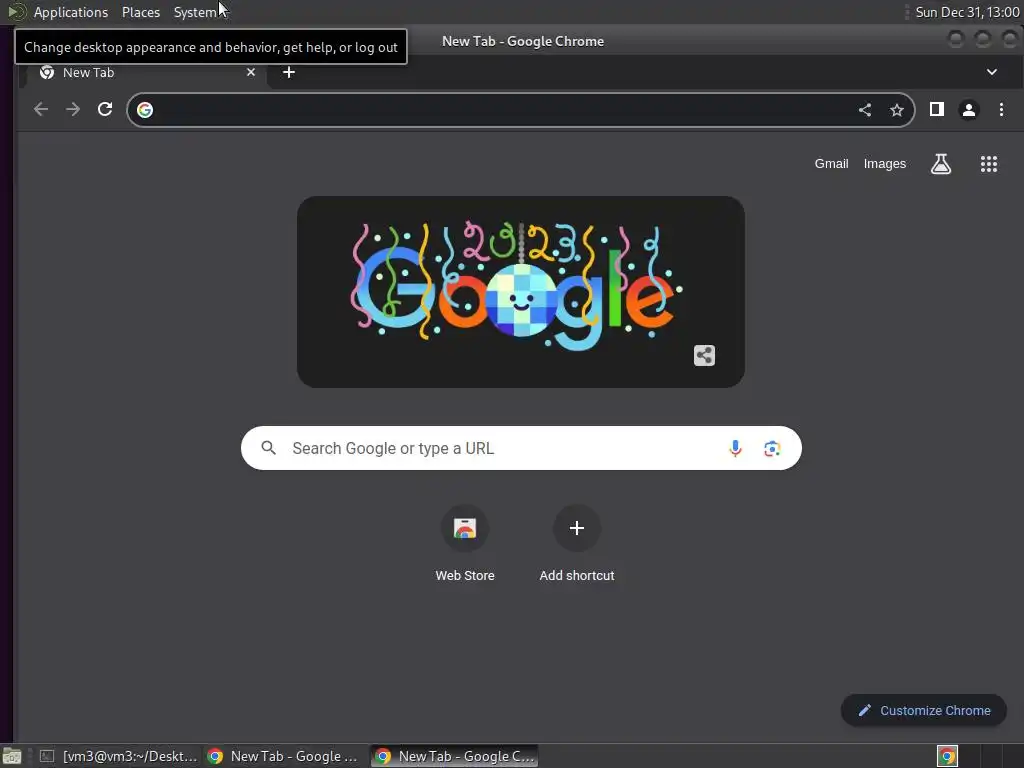Screen dimensions: 1024x768
Task: Open the side panel icon
Action: pyautogui.click(x=936, y=109)
